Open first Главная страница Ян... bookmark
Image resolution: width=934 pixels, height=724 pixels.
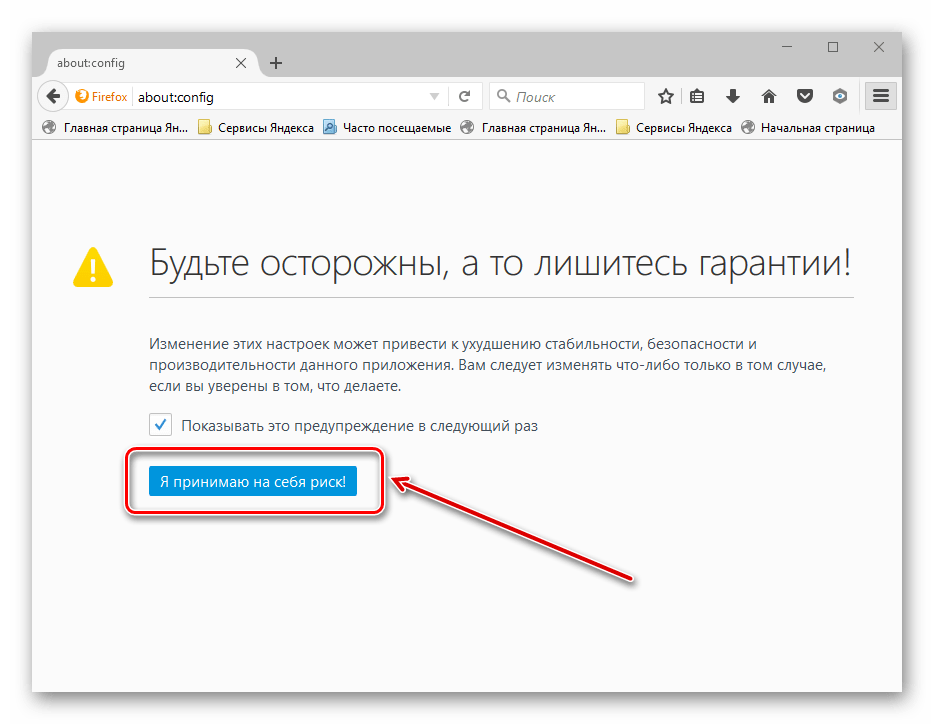(x=116, y=128)
